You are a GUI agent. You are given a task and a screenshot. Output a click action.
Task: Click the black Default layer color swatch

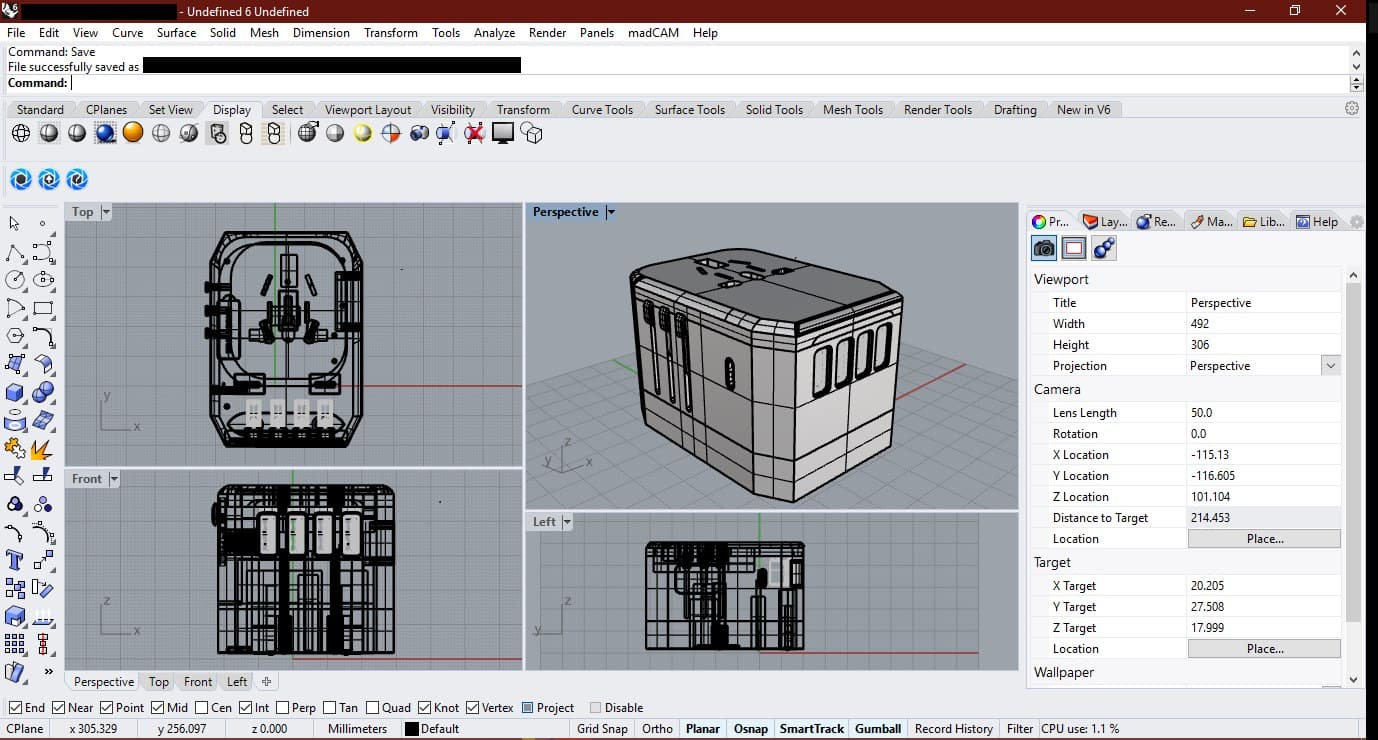[411, 729]
